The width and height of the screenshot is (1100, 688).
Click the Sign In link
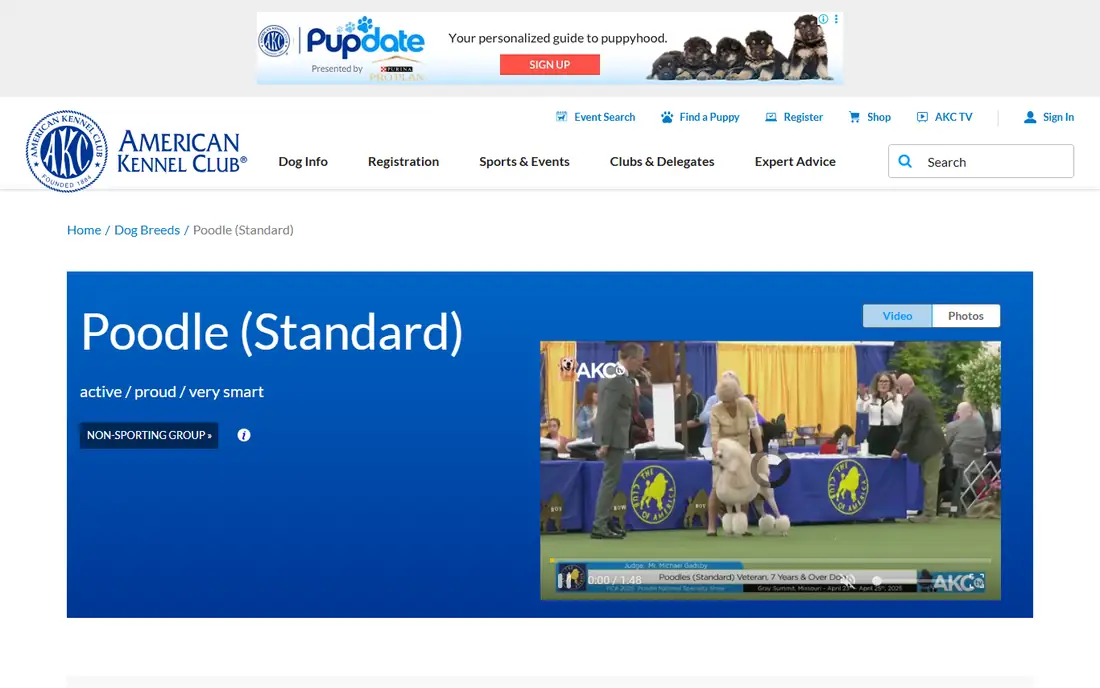coord(1049,117)
